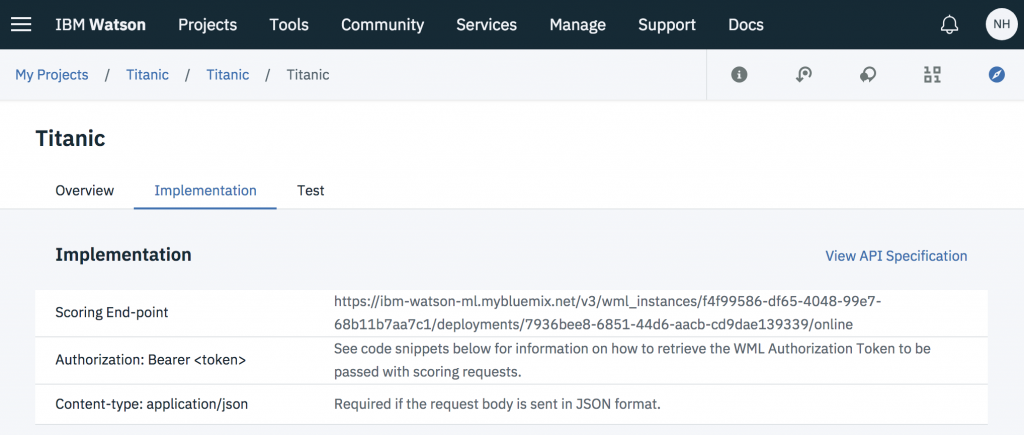Open Docs in the top navigation
The height and width of the screenshot is (435, 1024).
pyautogui.click(x=745, y=25)
